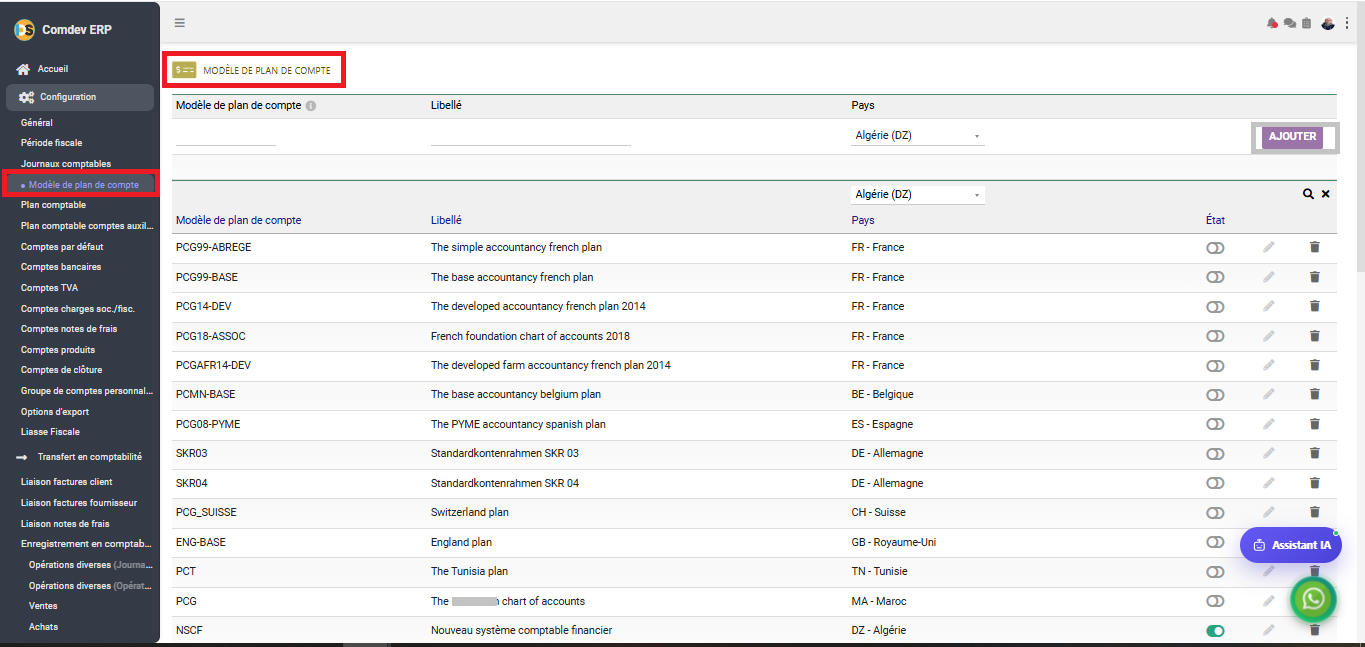
Task: Delete the PCG14-DEV row
Action: coord(1315,306)
